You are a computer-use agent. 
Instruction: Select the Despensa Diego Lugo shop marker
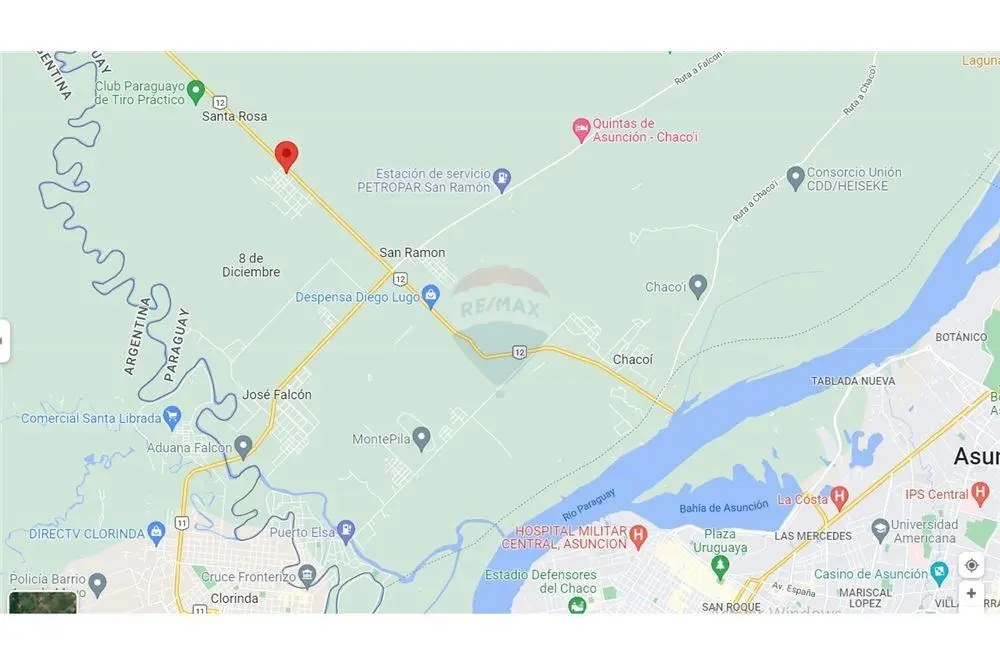[x=431, y=297]
